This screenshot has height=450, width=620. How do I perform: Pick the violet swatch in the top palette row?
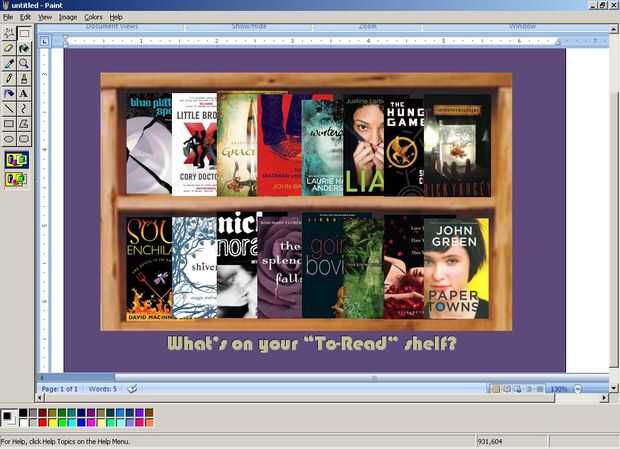click(x=140, y=412)
